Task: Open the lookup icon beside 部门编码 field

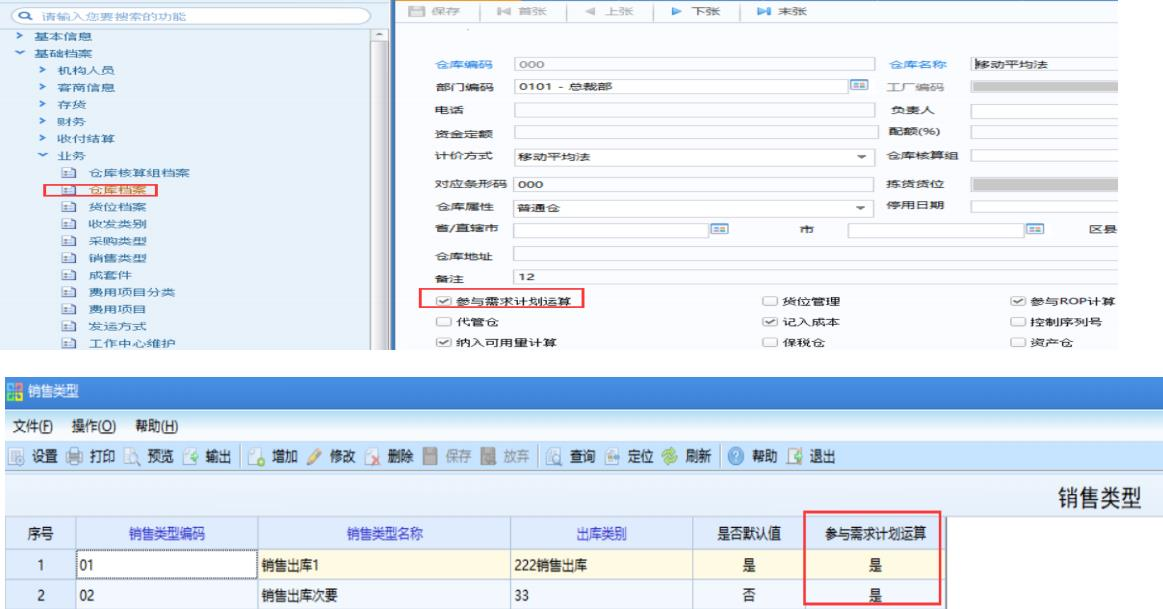Action: pyautogui.click(x=857, y=85)
